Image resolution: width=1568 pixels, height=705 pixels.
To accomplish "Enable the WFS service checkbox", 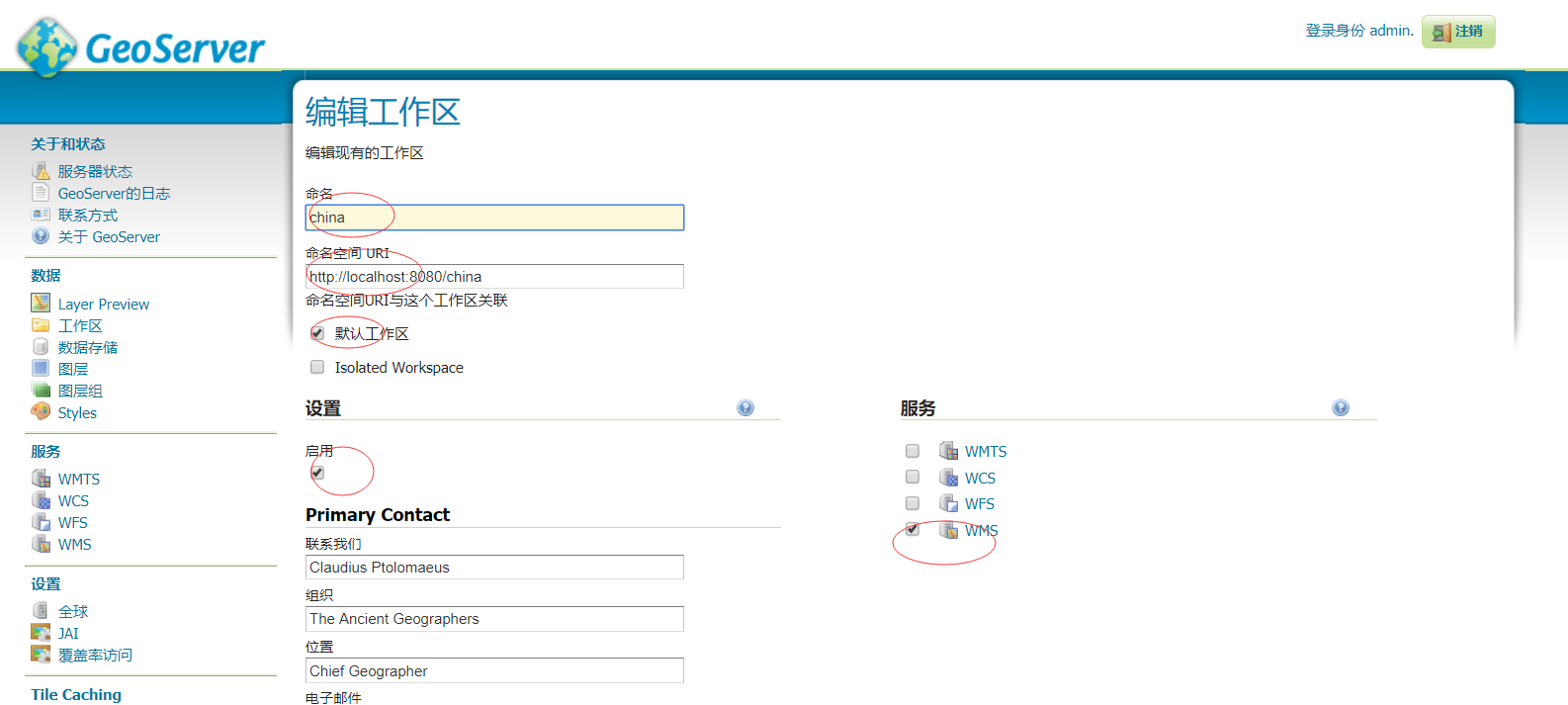I will [x=913, y=503].
